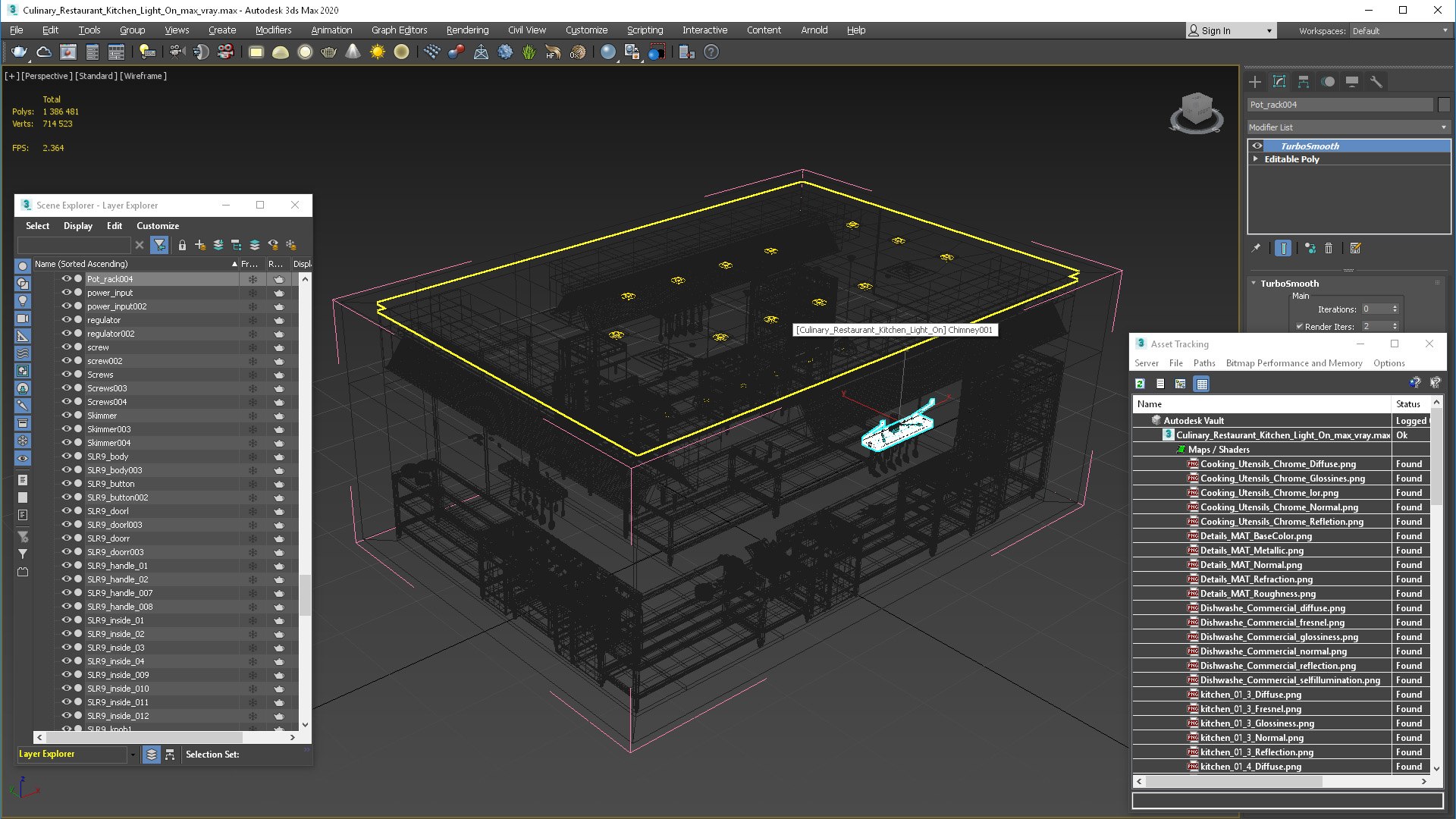The height and width of the screenshot is (819, 1456).
Task: Open the Modifier List dropdown
Action: point(1348,127)
